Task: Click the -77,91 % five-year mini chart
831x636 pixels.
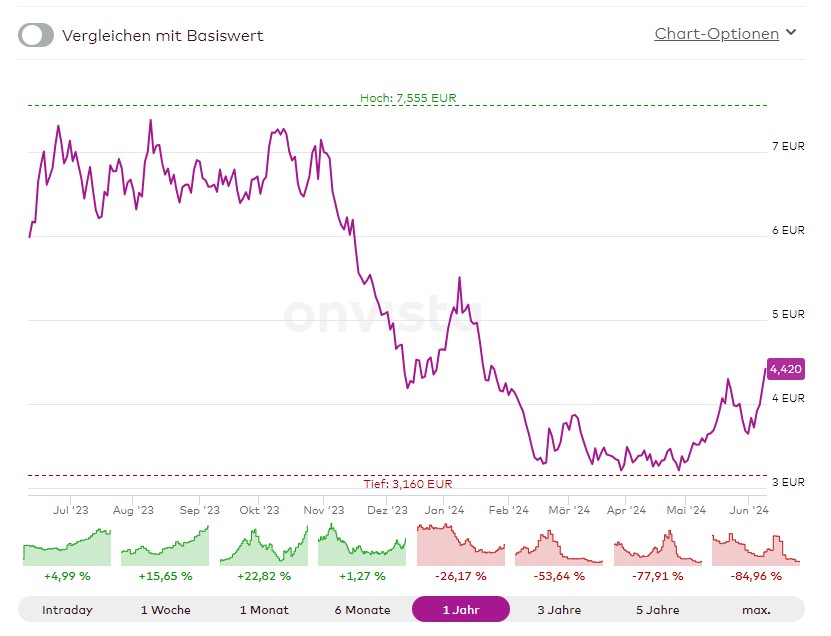Action: click(x=657, y=547)
